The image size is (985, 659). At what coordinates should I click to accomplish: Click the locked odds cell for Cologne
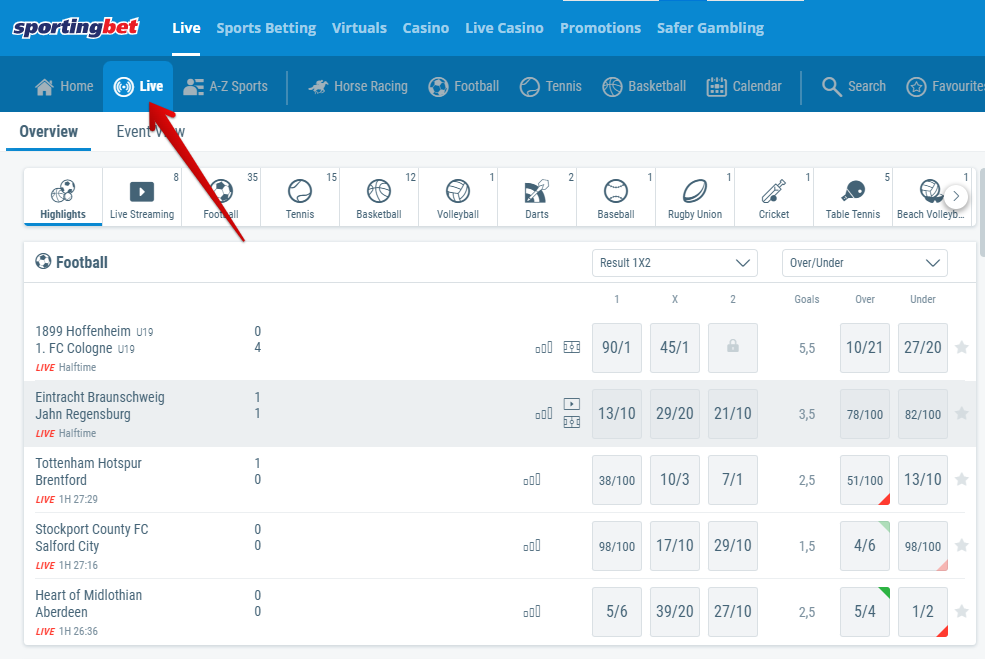coord(732,348)
